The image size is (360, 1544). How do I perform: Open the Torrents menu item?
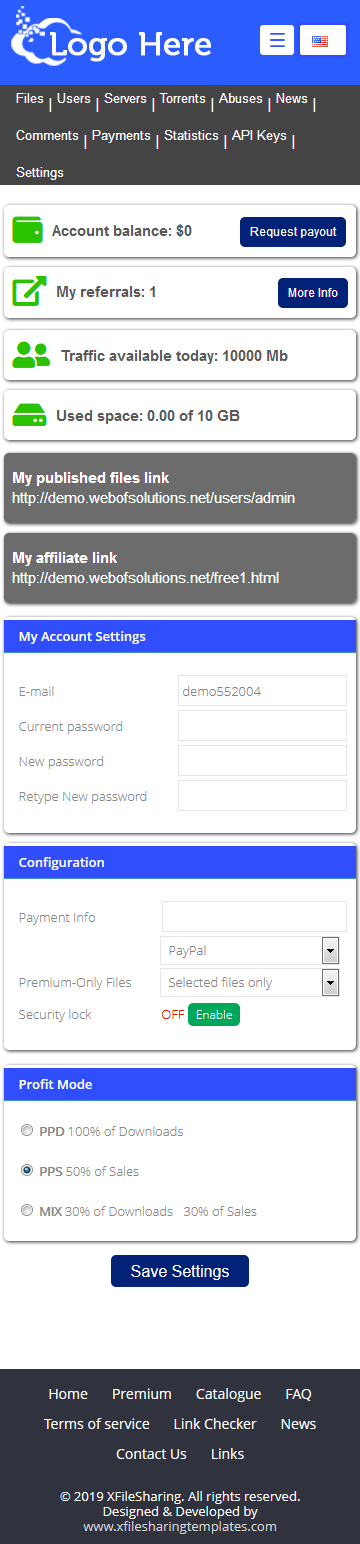coord(183,99)
